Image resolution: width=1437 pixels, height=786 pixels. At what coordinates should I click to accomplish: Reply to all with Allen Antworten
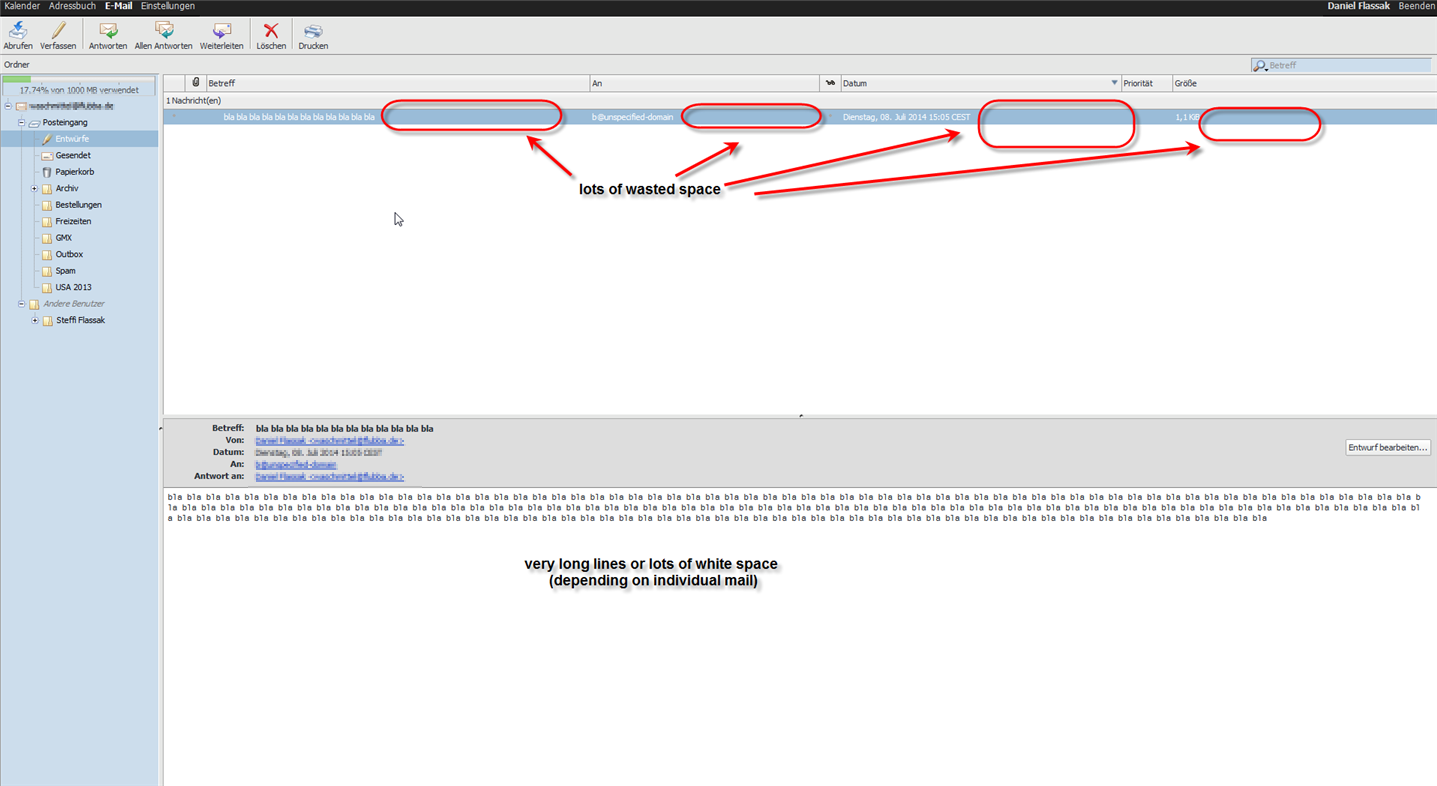pyautogui.click(x=164, y=32)
